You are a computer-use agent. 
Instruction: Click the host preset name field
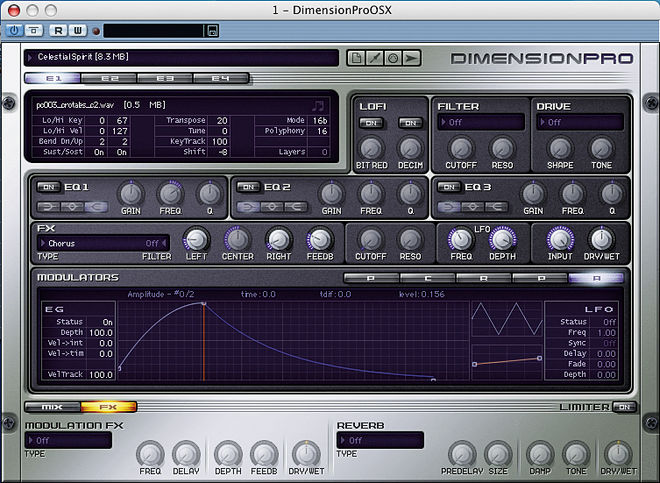click(x=153, y=30)
